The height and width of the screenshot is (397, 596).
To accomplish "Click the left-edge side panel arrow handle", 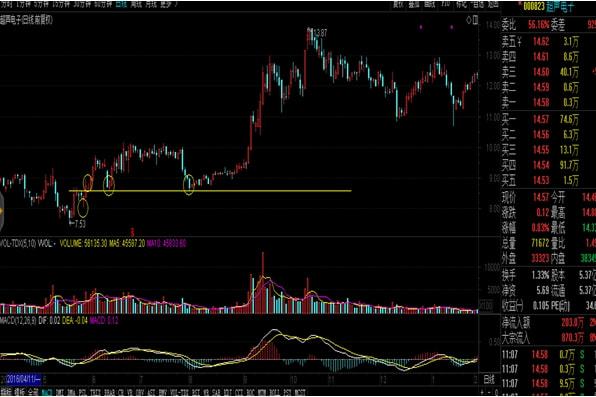I will click(2, 211).
